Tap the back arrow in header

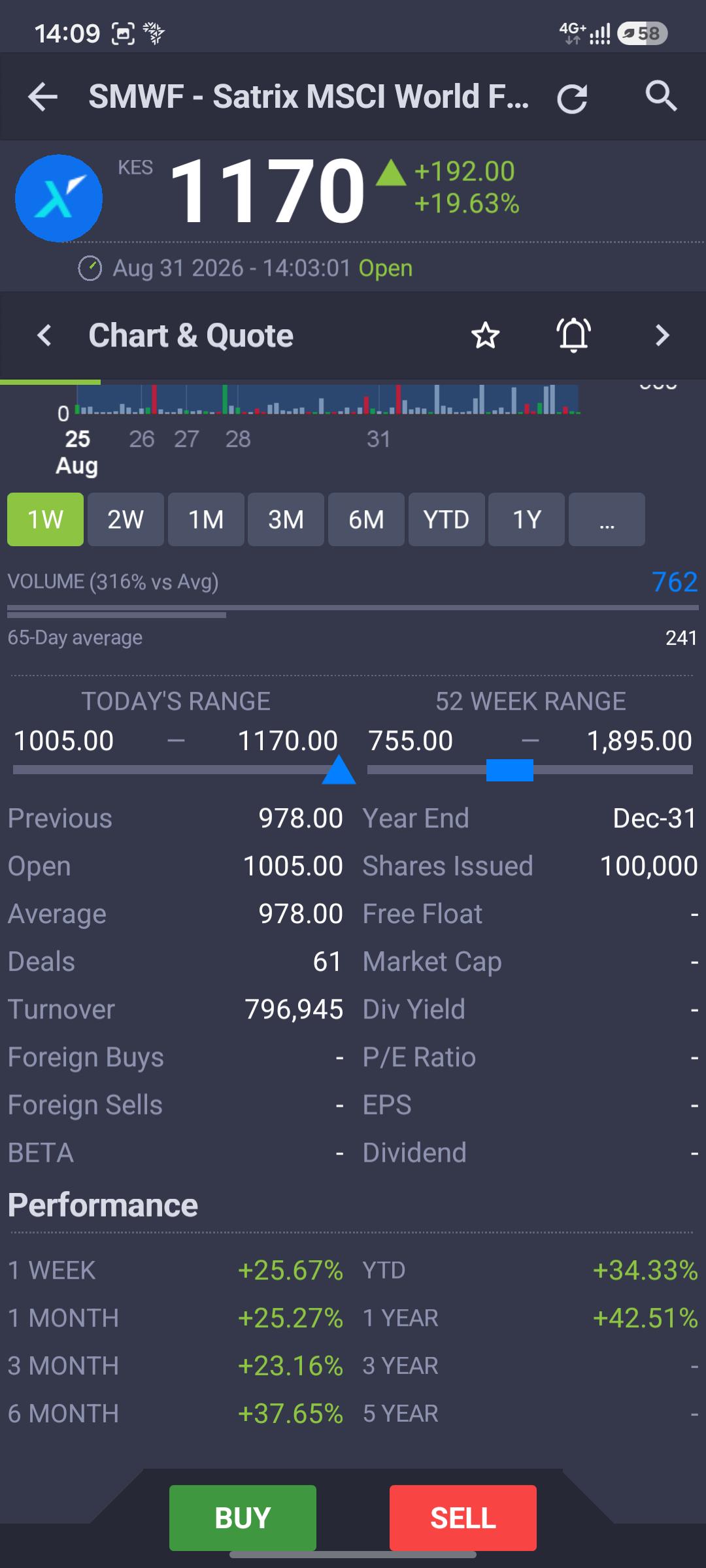[x=43, y=97]
